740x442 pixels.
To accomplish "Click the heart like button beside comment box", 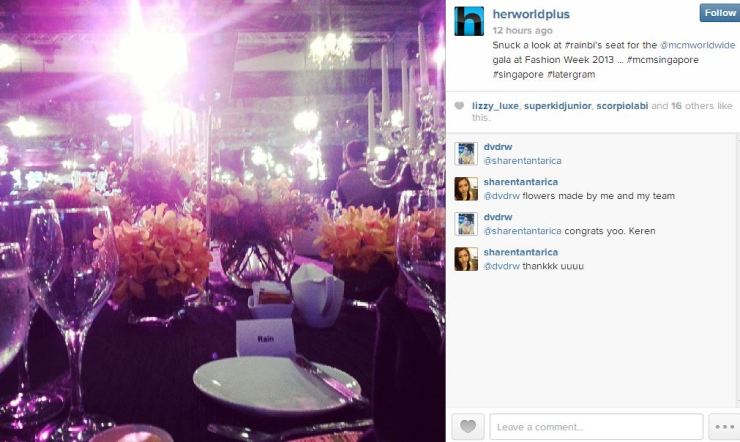I will pyautogui.click(x=468, y=426).
